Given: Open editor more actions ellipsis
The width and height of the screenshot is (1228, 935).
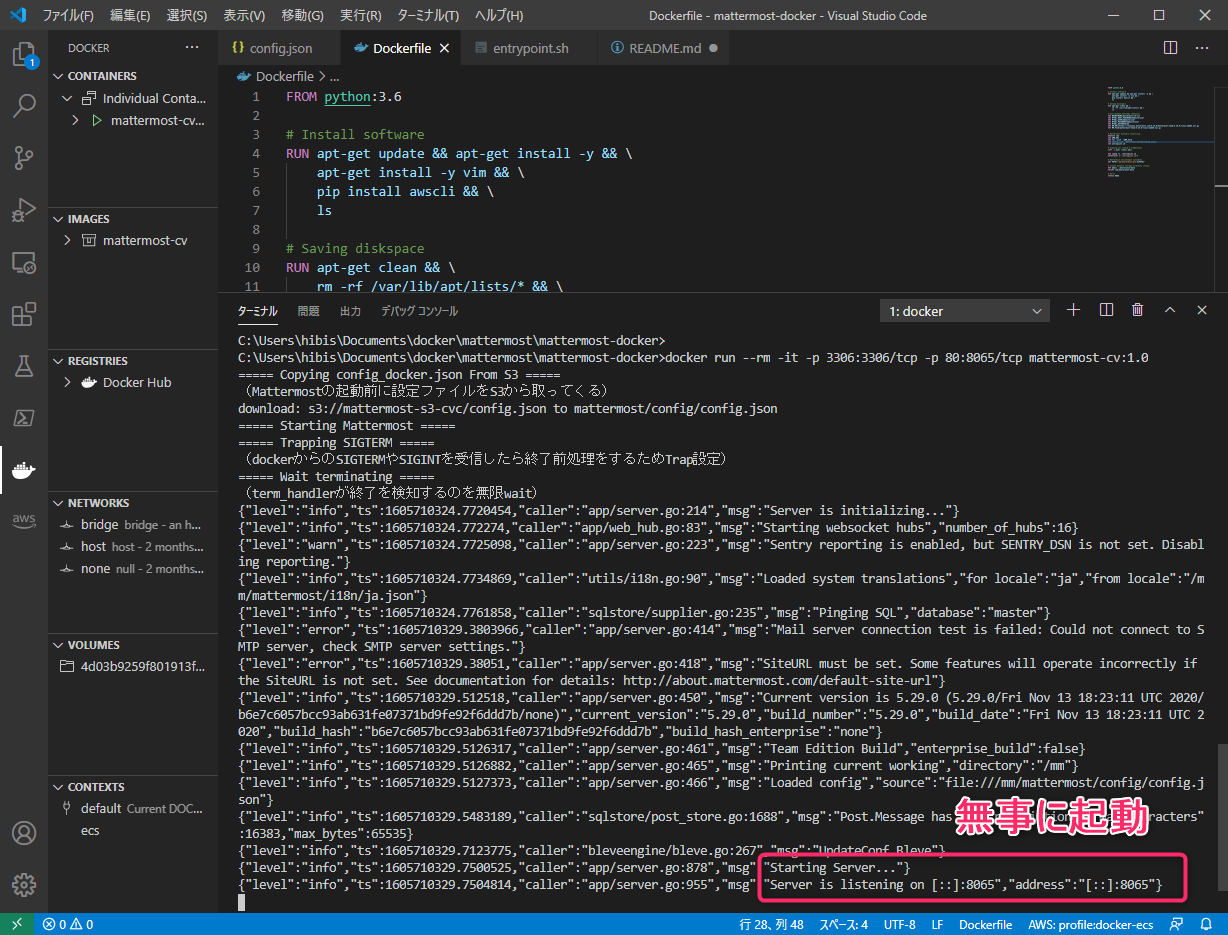Looking at the screenshot, I should point(1203,48).
